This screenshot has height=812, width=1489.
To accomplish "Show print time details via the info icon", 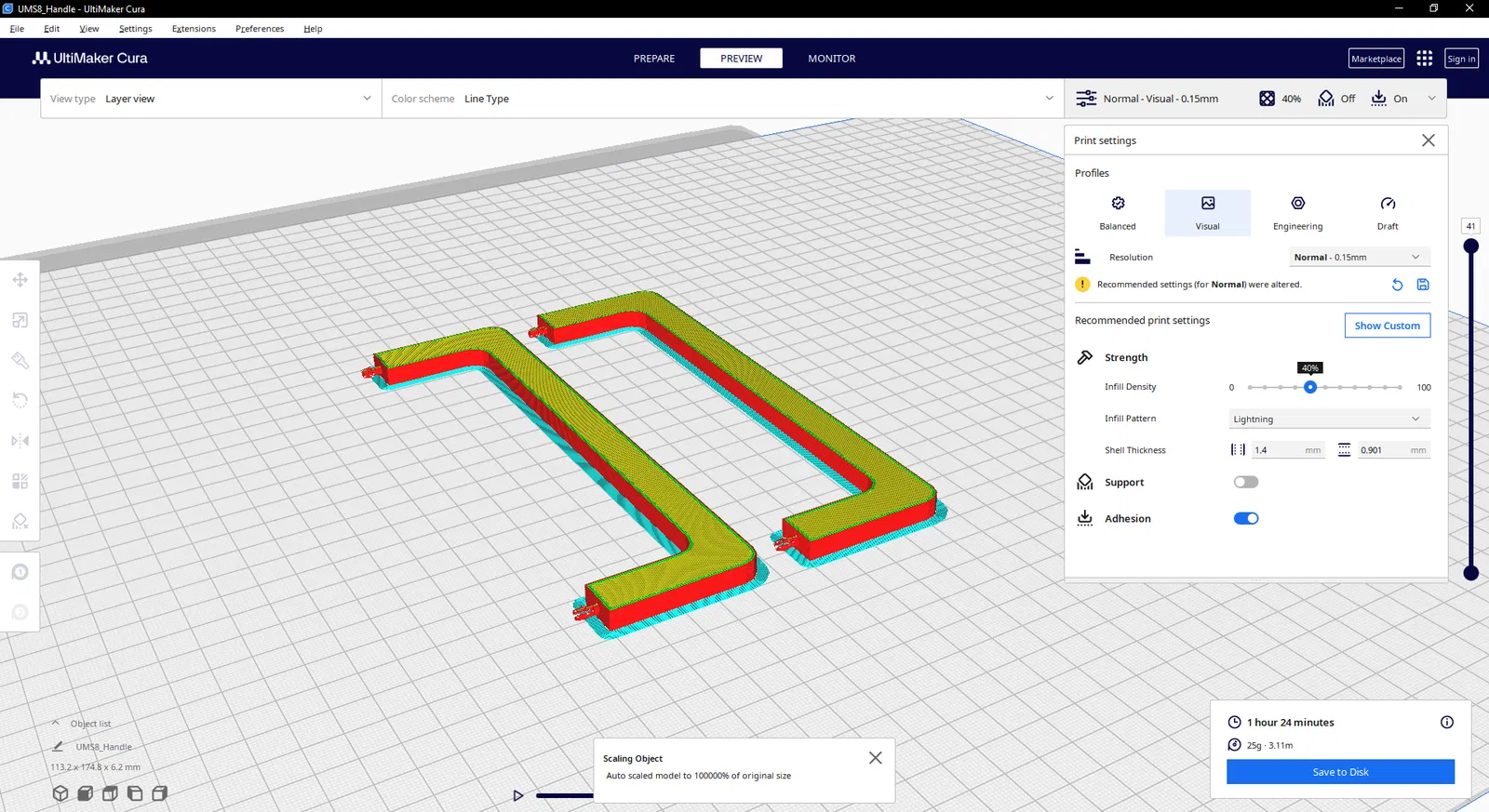I will click(1447, 722).
